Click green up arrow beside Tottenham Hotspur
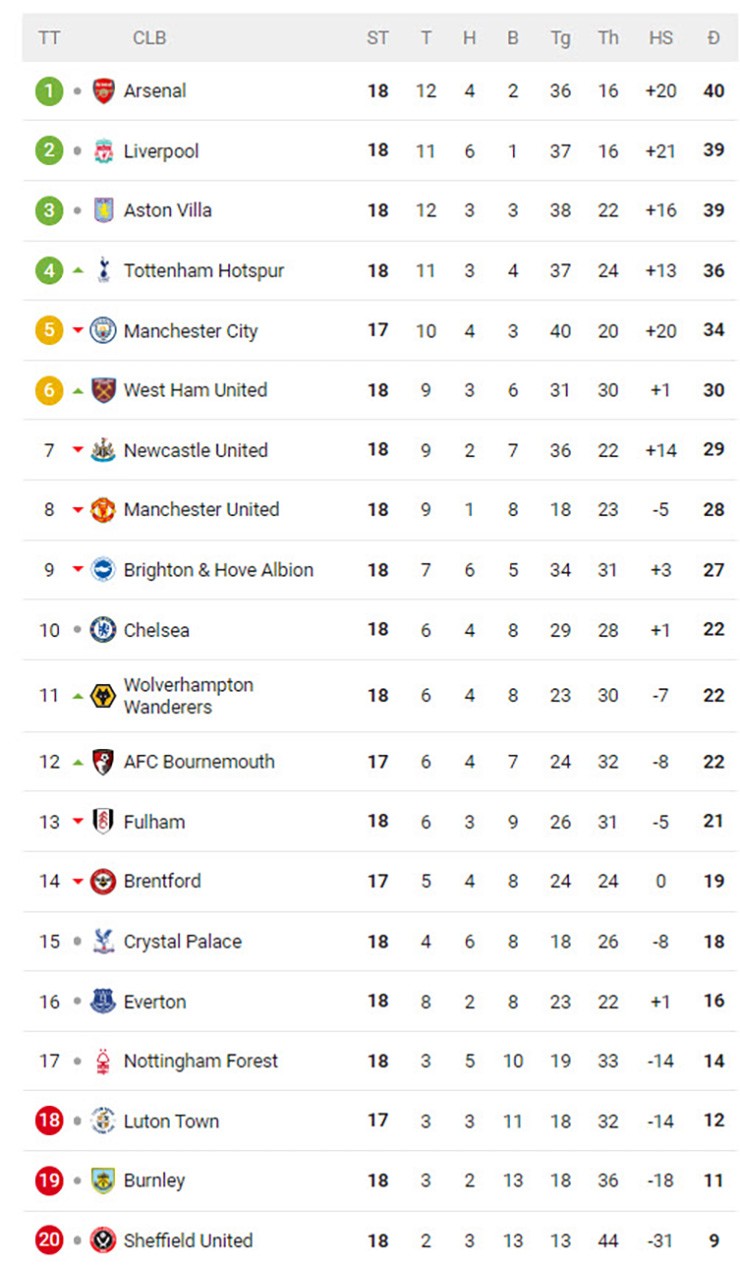740x1265 pixels. pyautogui.click(x=78, y=271)
